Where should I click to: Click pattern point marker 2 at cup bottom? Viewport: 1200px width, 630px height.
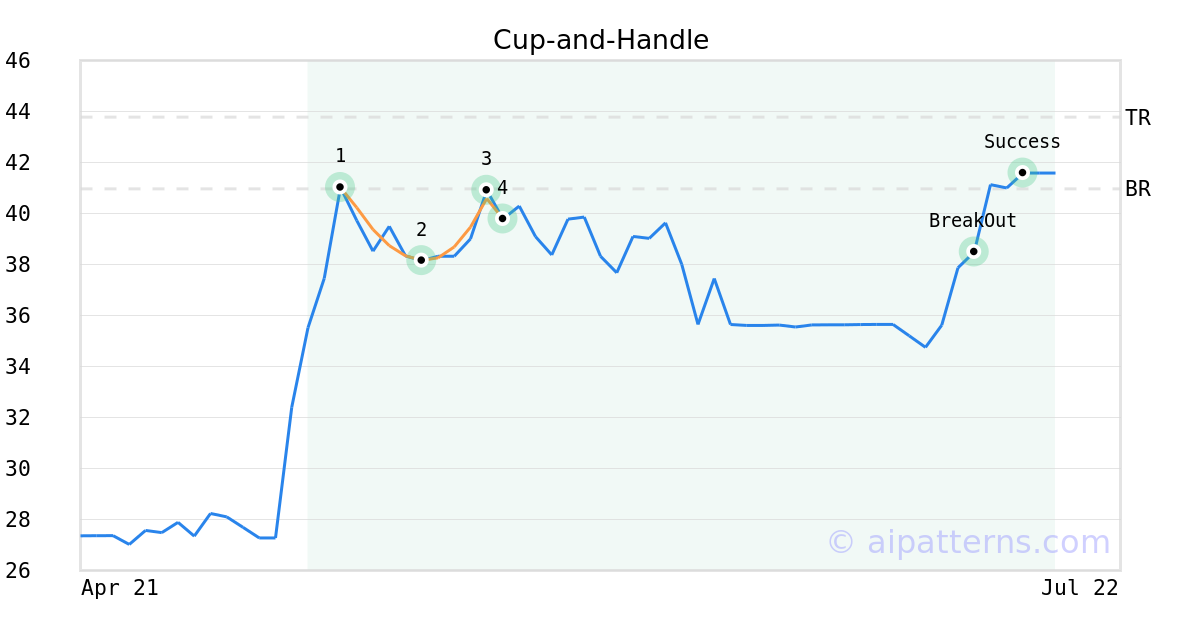421,260
